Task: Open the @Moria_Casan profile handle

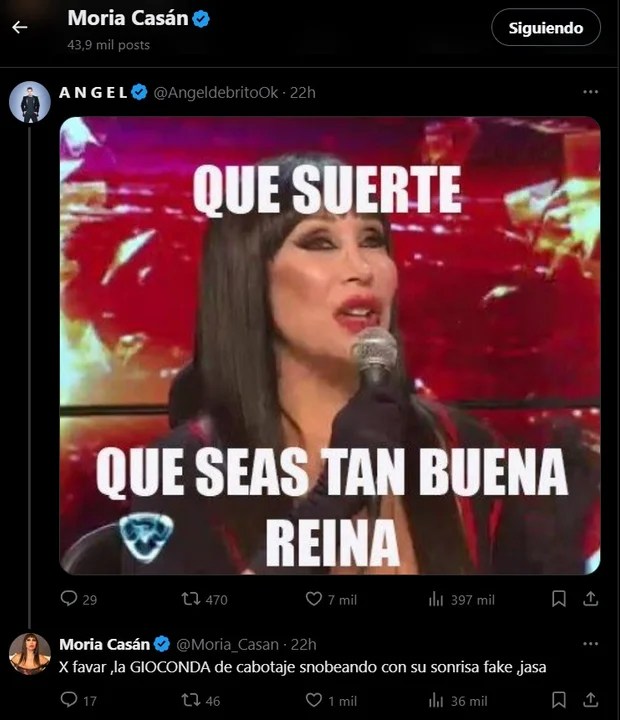Action: point(227,644)
